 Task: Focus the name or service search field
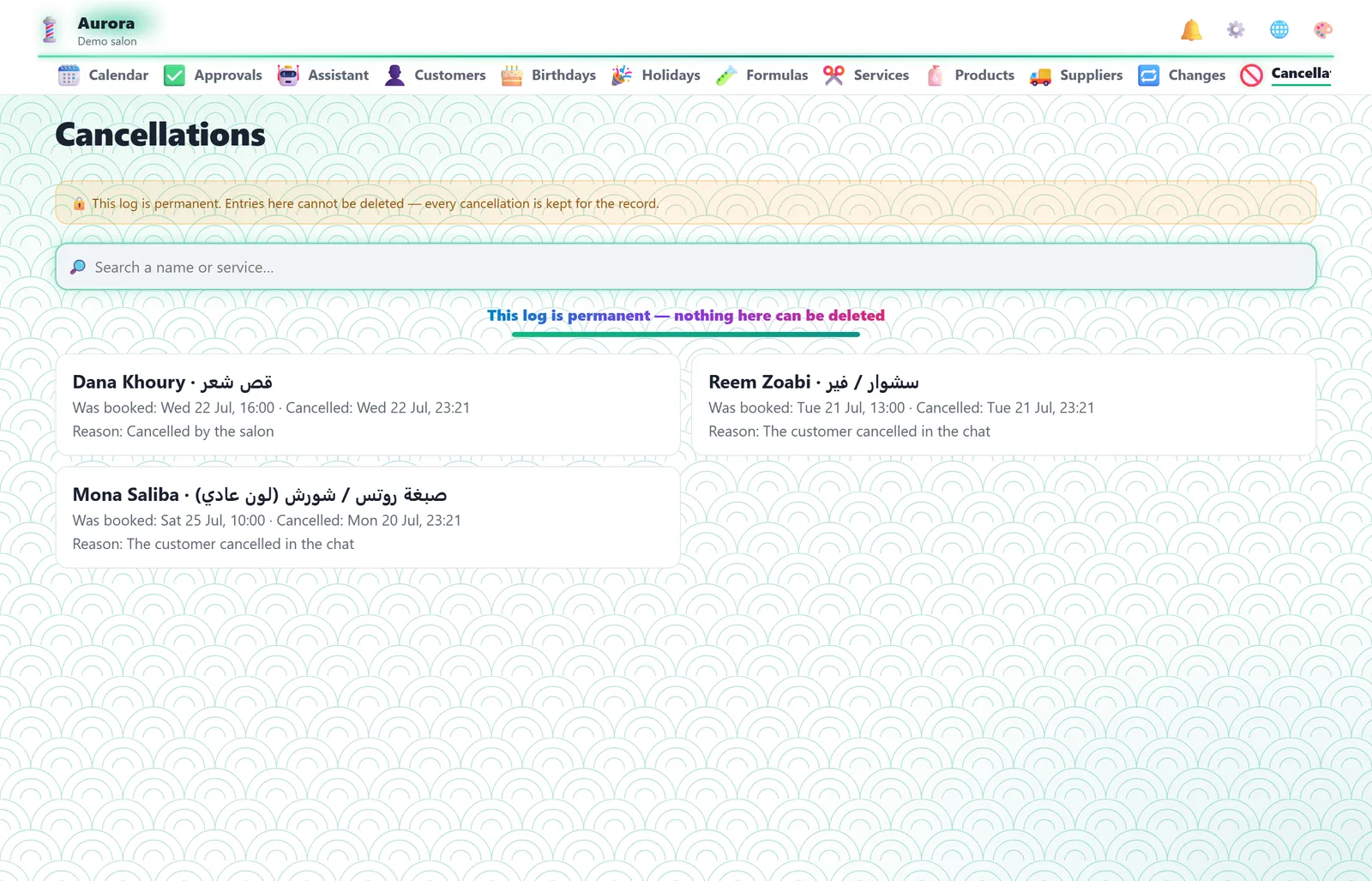point(686,267)
